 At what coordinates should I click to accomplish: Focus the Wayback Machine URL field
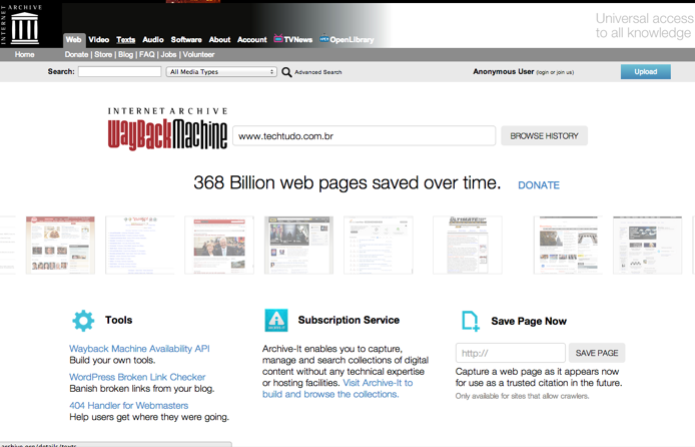click(364, 136)
